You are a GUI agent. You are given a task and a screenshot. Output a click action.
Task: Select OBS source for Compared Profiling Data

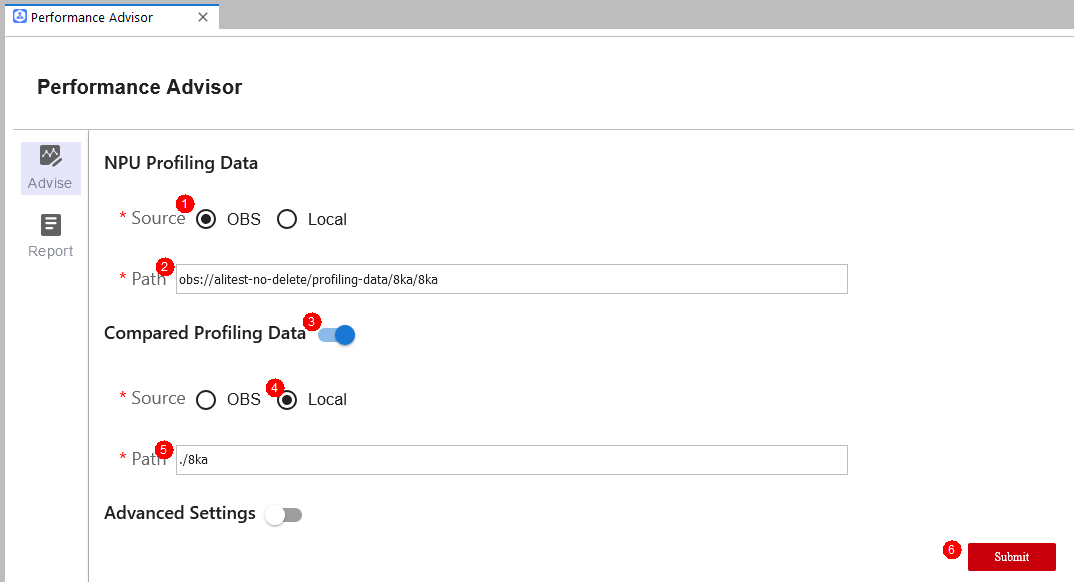tap(205, 400)
